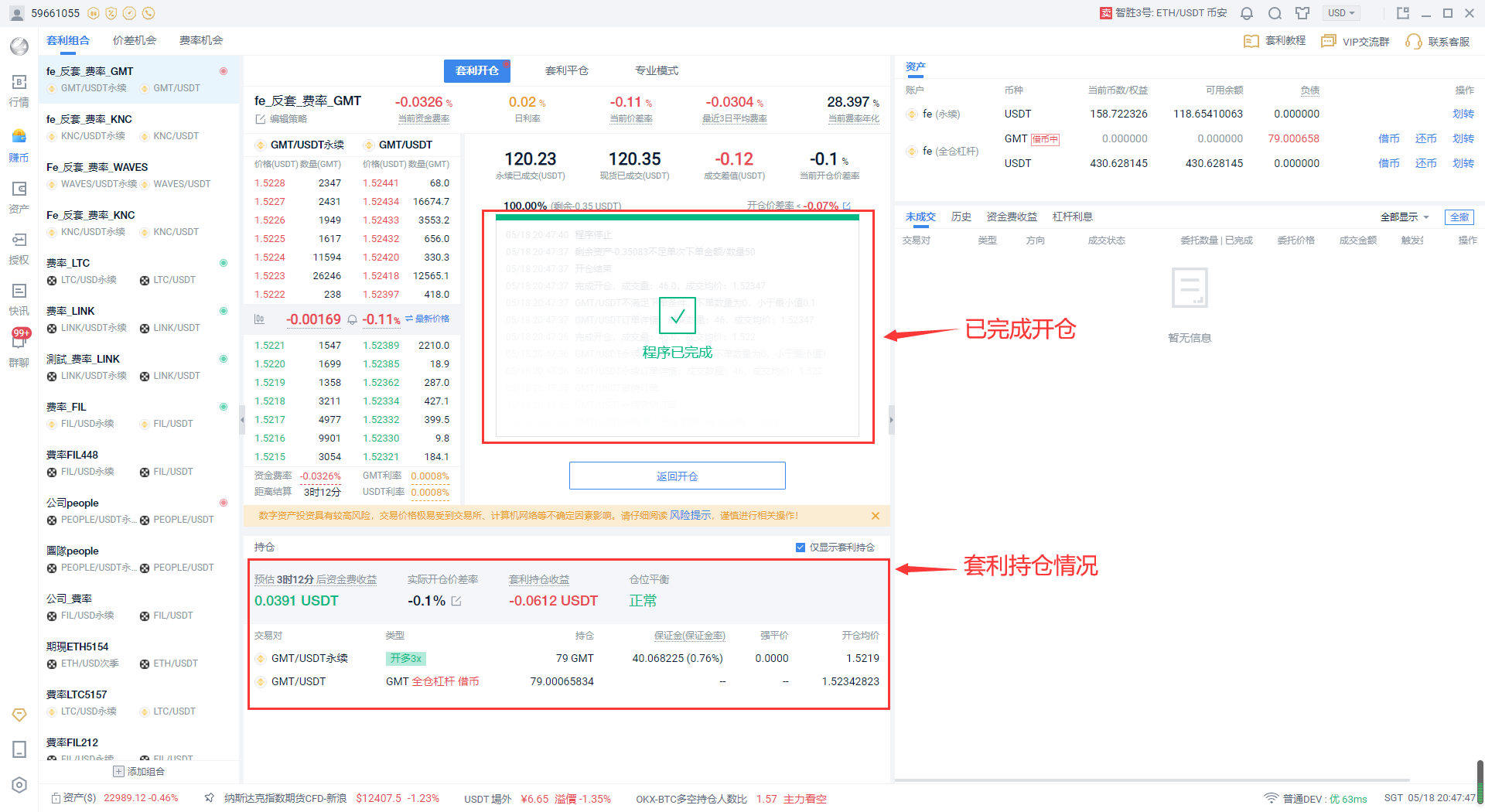
Task: Open the 风险提示 risk notice link
Action: [690, 516]
